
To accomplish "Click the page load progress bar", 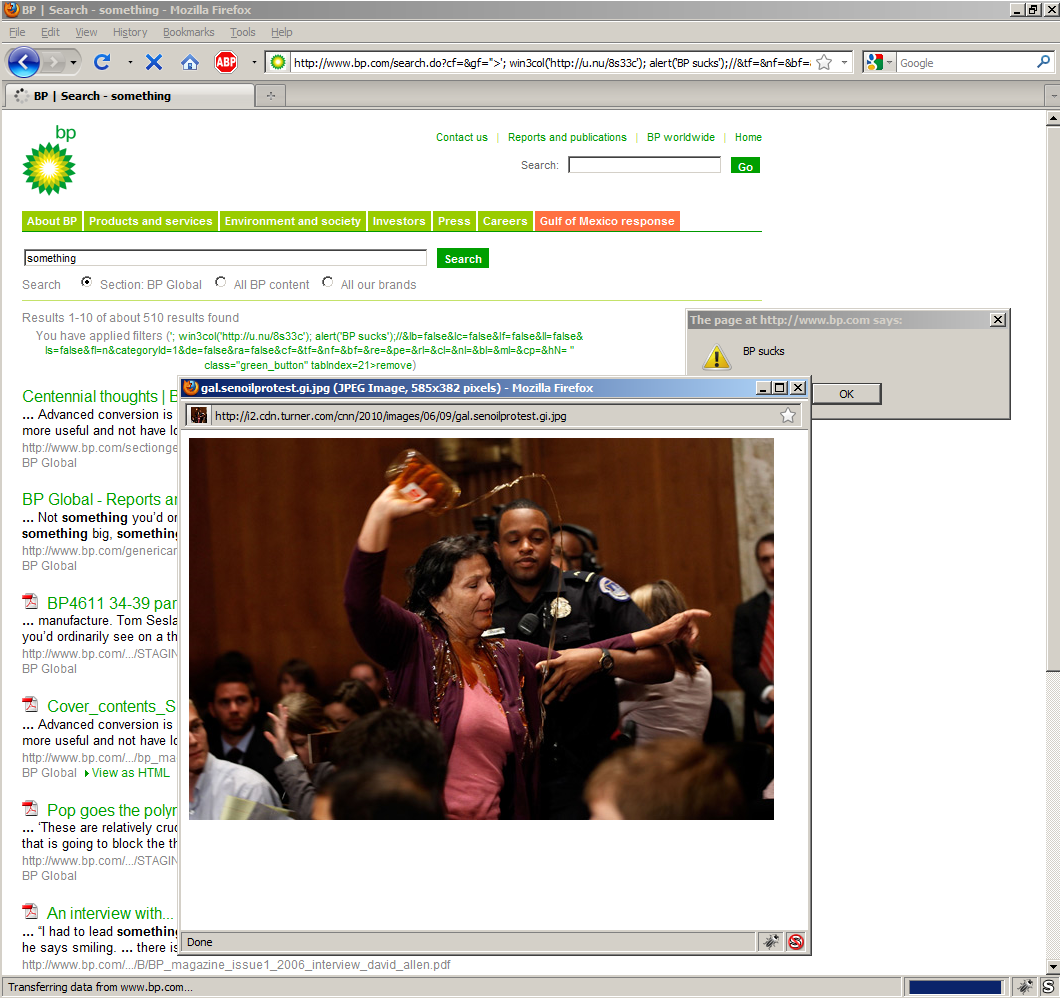I will click(955, 987).
